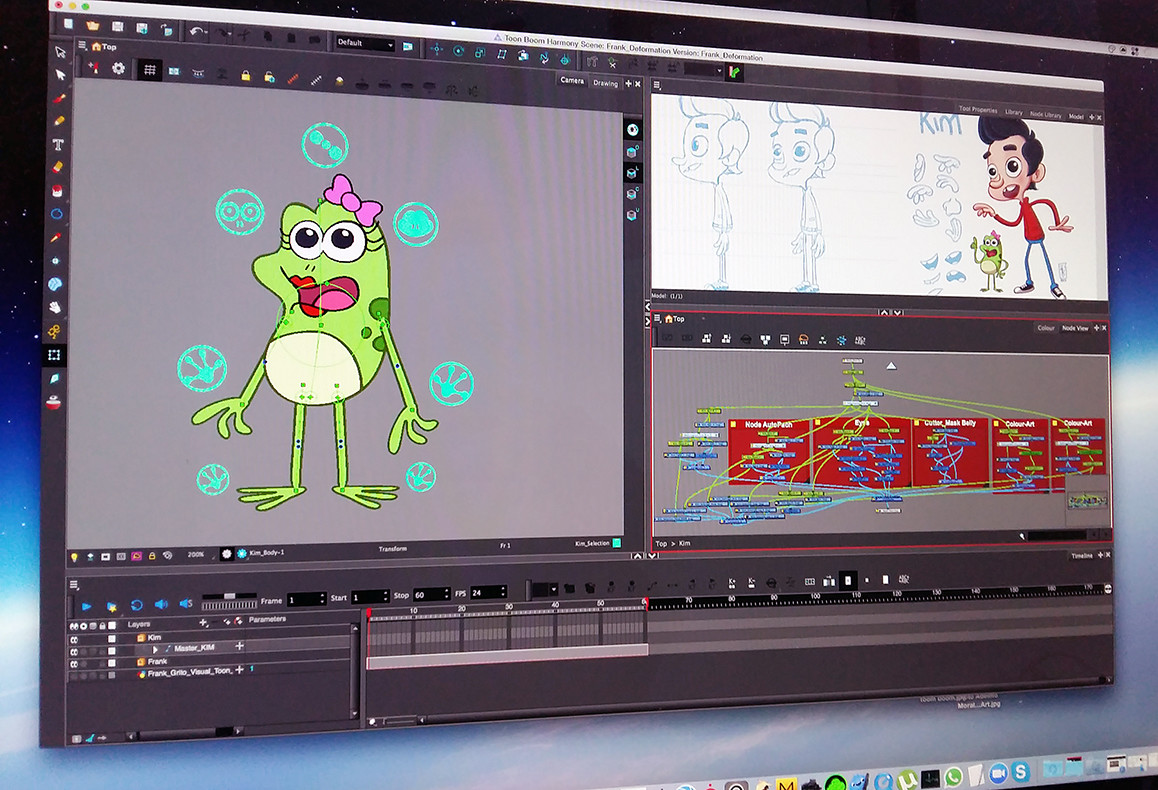Image resolution: width=1158 pixels, height=790 pixels.
Task: Play the animation with the blue play button
Action: 87,607
